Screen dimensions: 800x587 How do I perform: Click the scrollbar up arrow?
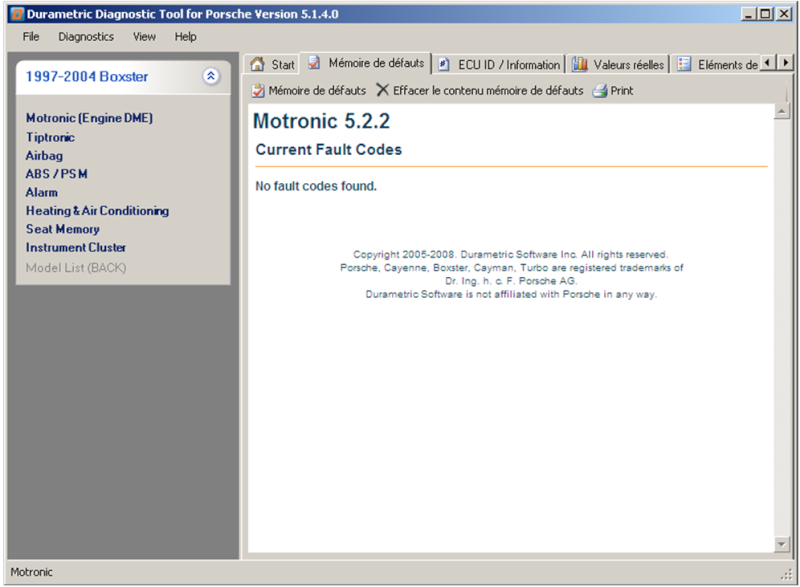781,111
